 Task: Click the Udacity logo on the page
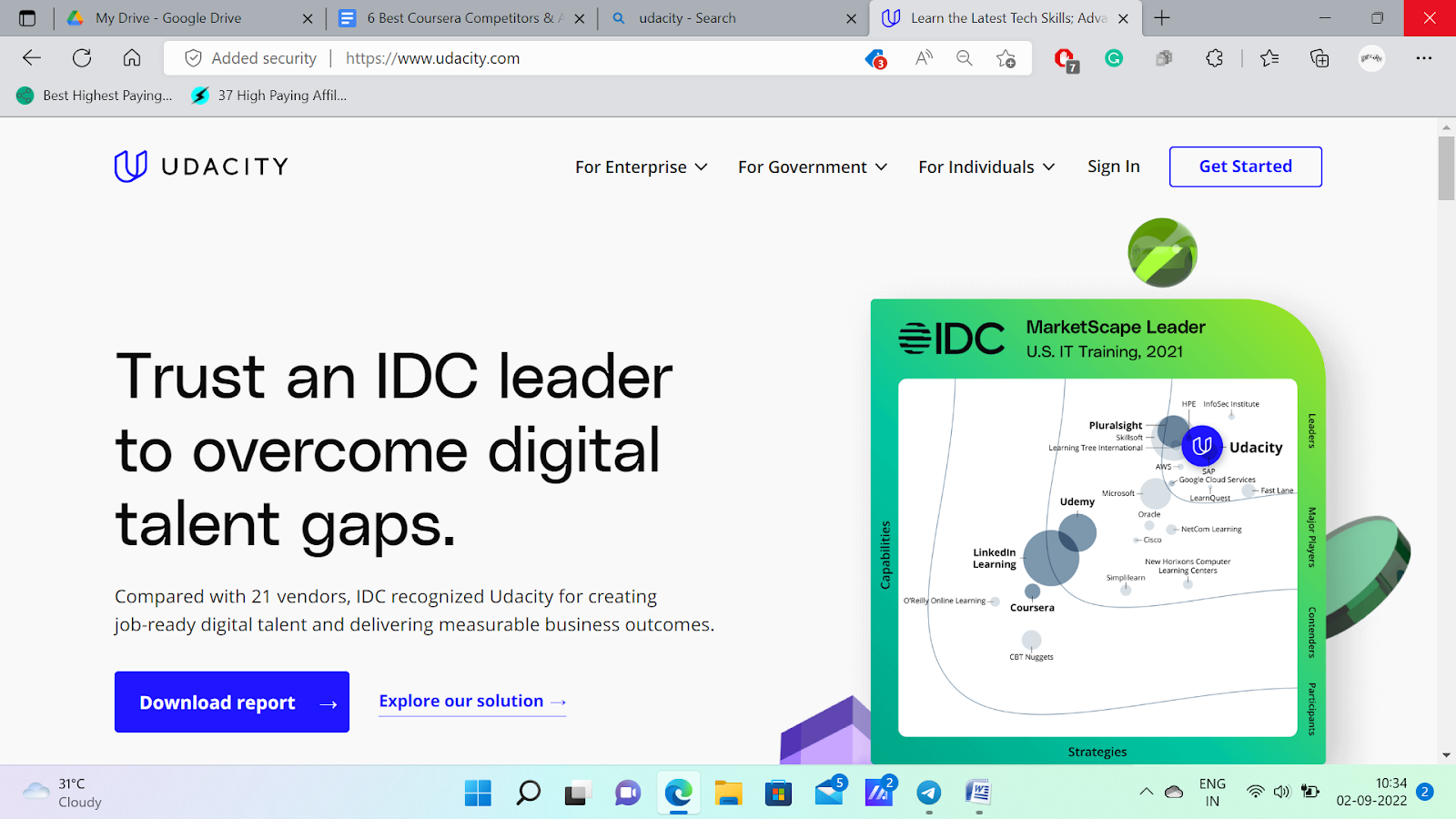click(201, 166)
